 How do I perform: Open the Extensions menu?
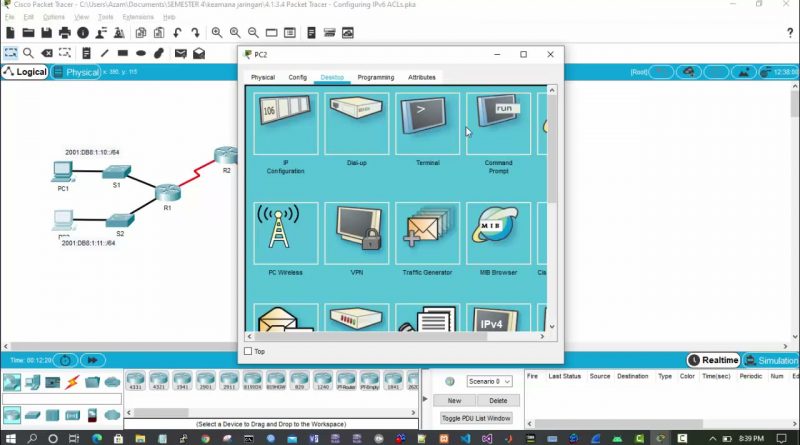(x=138, y=17)
